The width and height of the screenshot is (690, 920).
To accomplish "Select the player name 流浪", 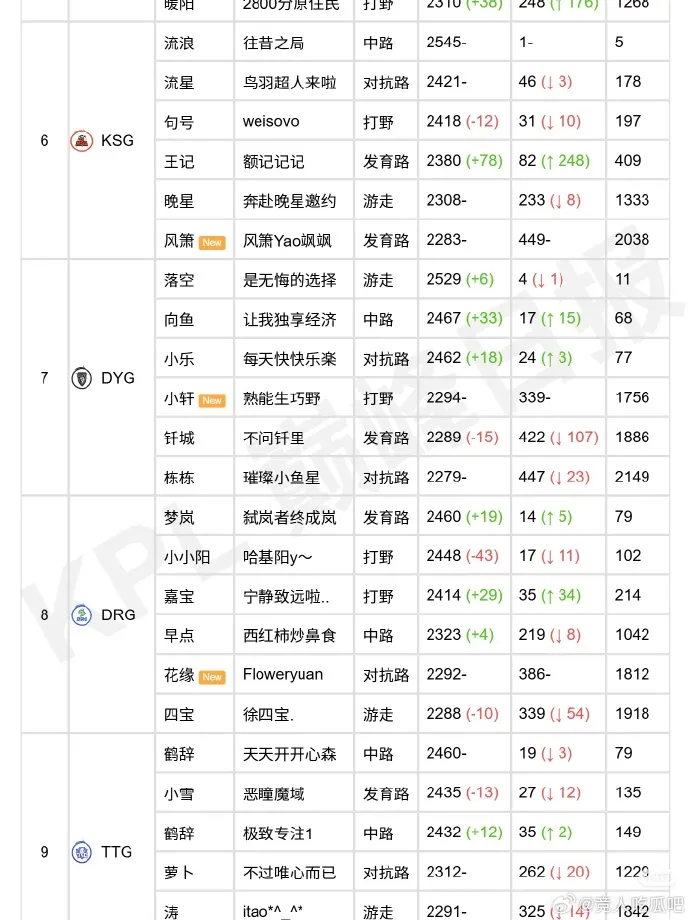I will 179,43.
